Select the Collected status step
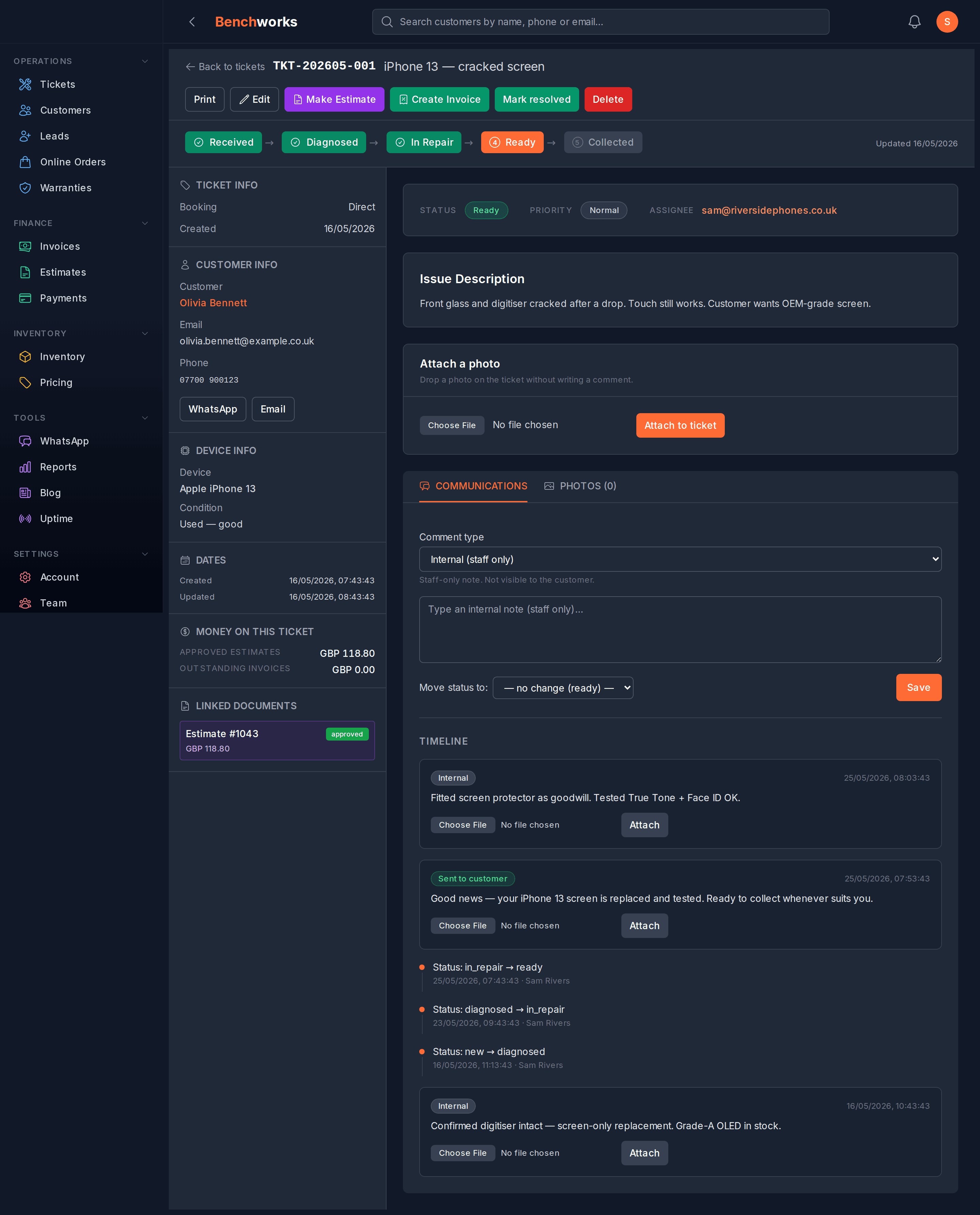This screenshot has height=1215, width=980. click(603, 143)
